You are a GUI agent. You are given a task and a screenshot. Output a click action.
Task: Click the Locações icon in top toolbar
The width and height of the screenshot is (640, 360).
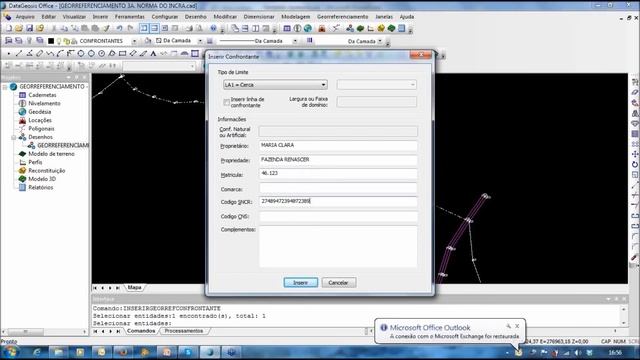coord(322,28)
